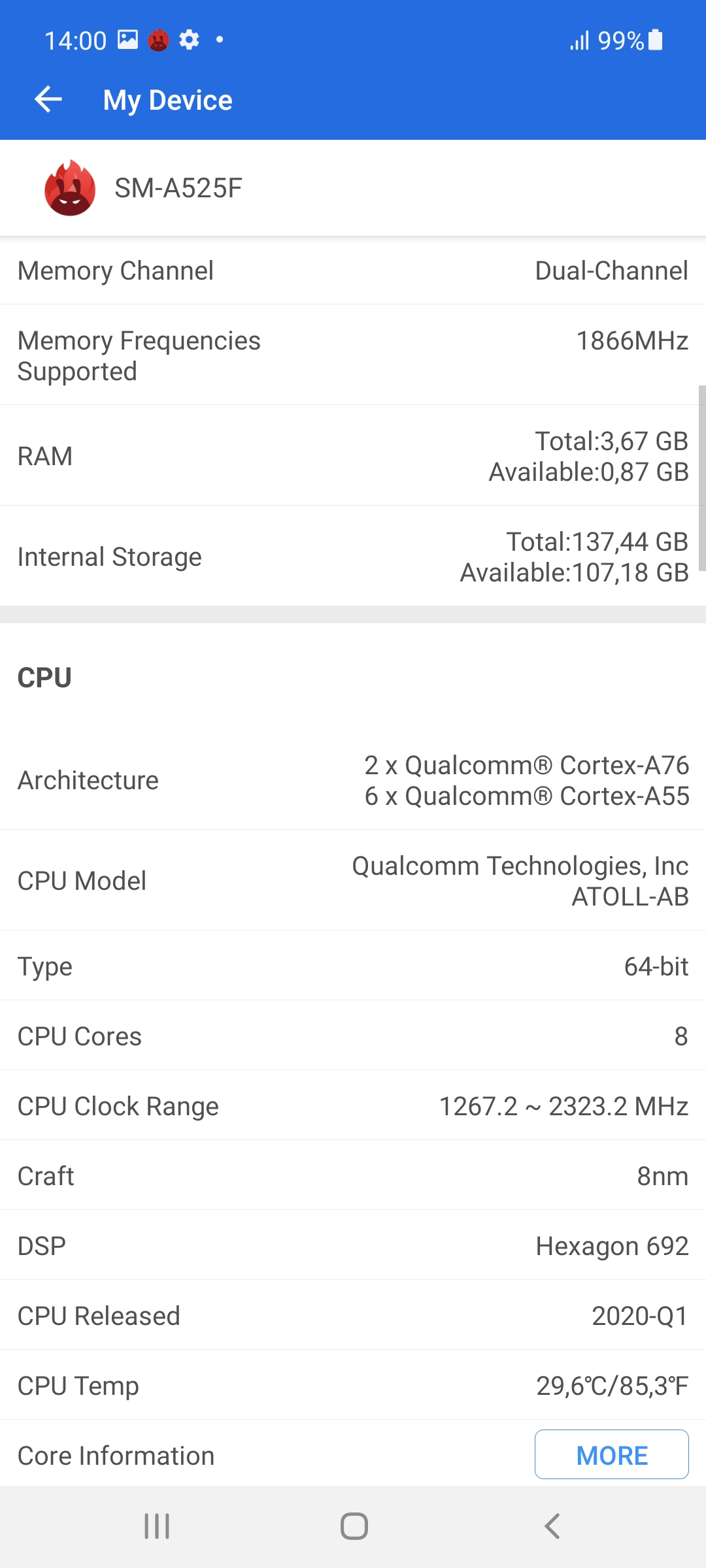Screen dimensions: 706x1568
Task: Tap the AnTuTu flame logo beside SM-A525F
Action: 70,188
